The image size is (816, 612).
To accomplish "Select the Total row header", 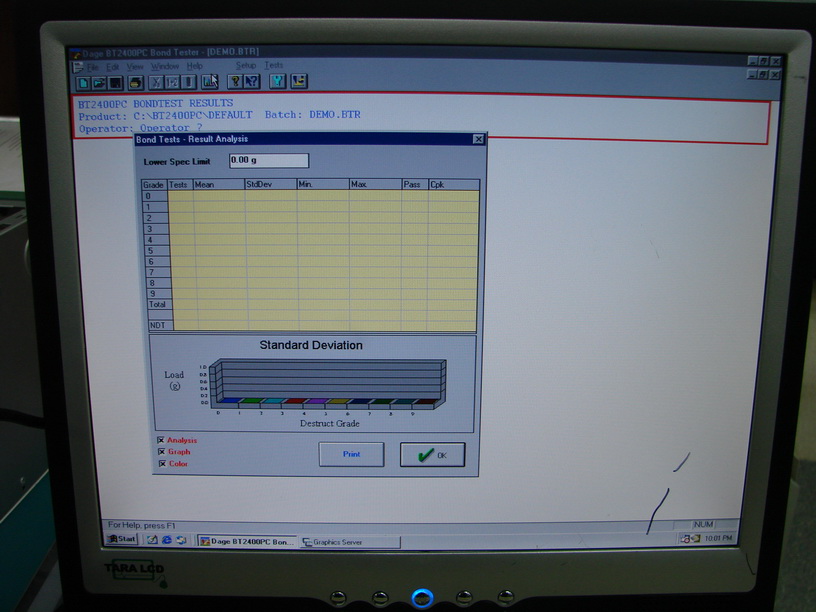I will pos(158,304).
